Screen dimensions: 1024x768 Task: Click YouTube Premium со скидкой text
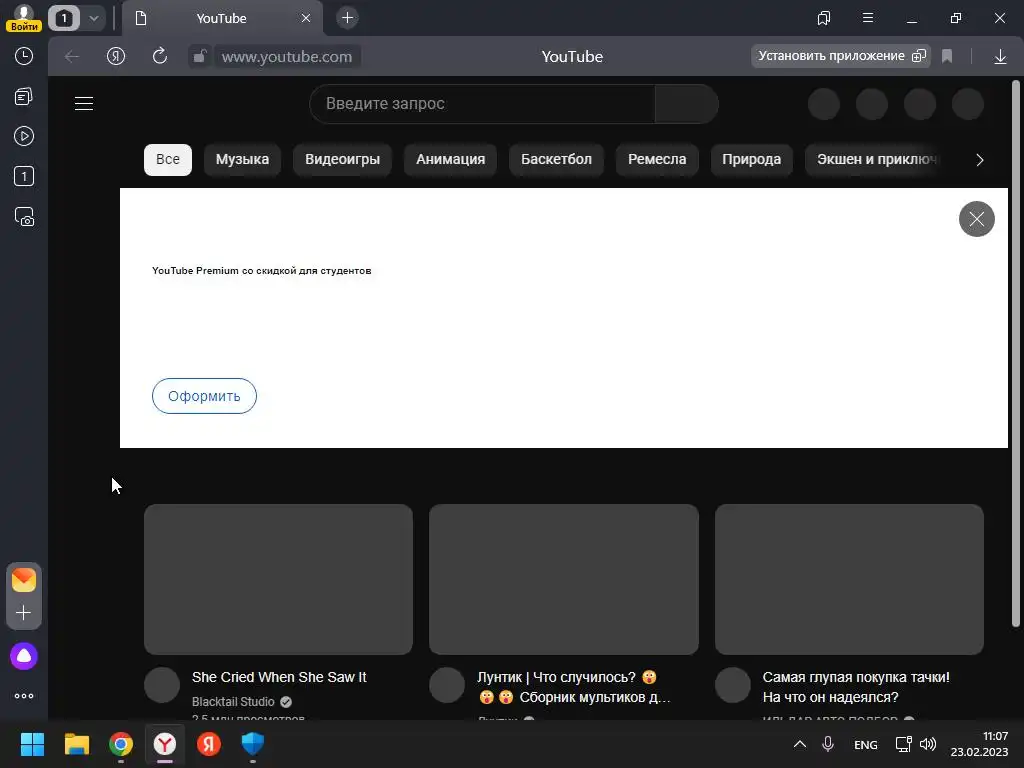[x=262, y=270]
